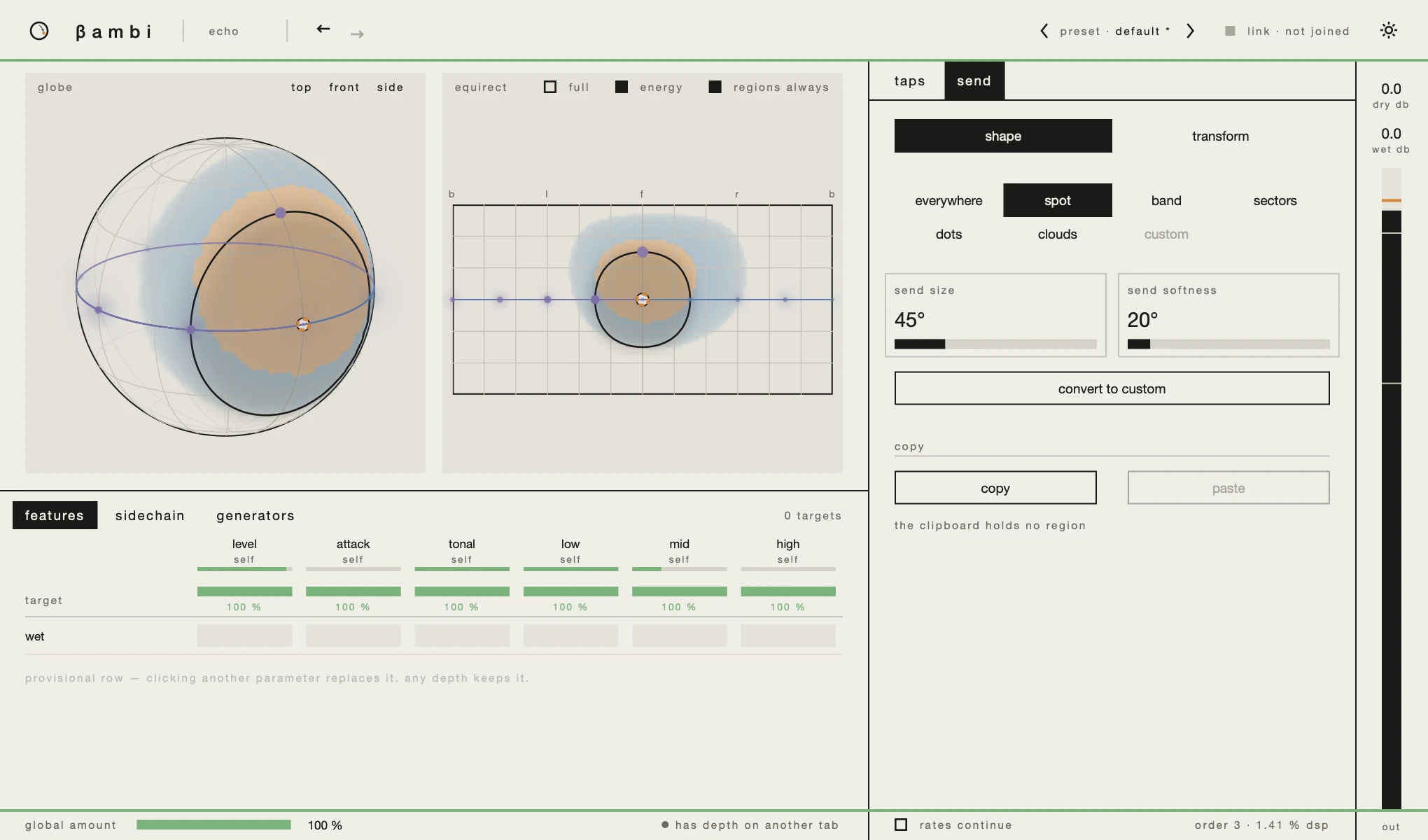Adjust the level target depth bar
1428x840 pixels.
point(244,591)
